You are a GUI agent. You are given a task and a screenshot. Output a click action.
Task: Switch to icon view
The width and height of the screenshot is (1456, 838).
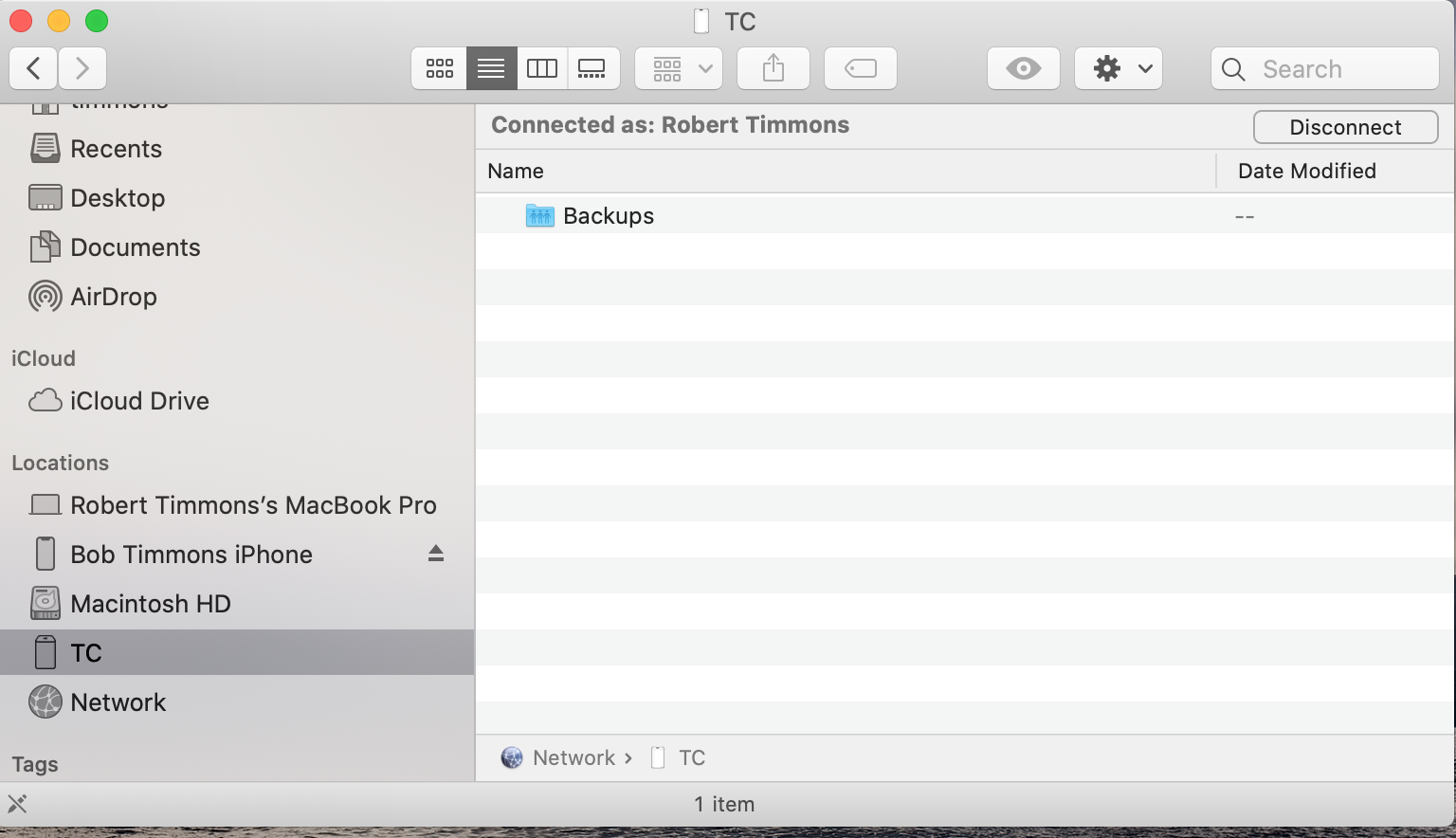(439, 68)
